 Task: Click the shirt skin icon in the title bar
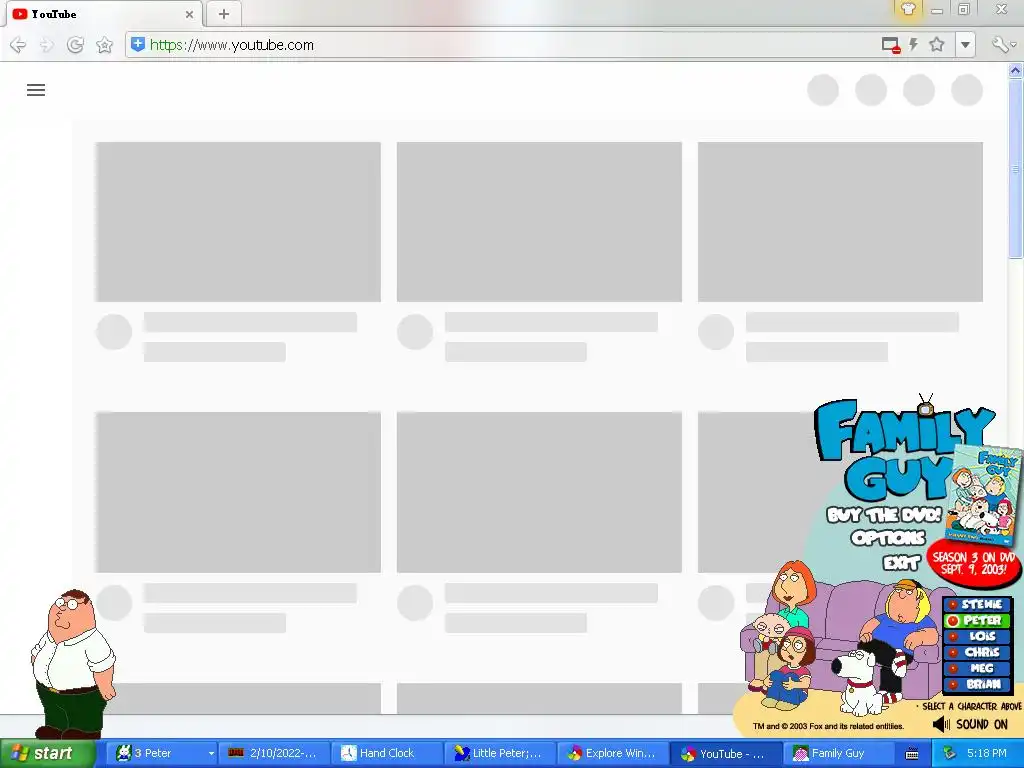click(908, 9)
